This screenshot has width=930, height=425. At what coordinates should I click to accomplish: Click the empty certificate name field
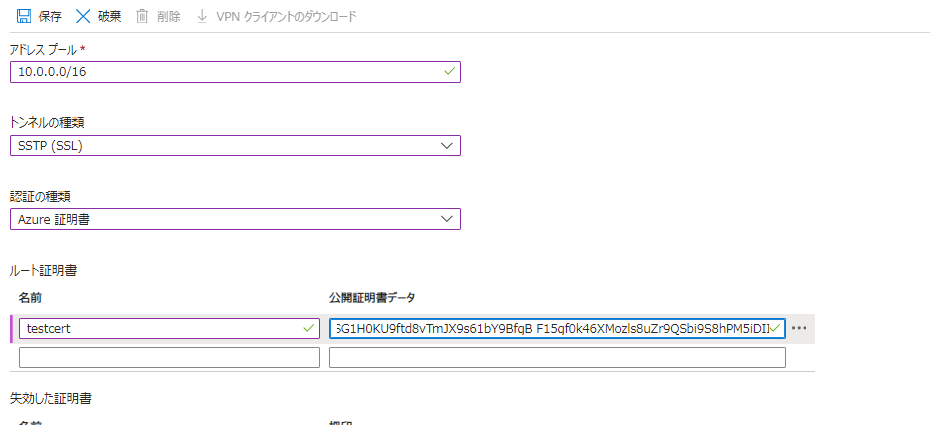pyautogui.click(x=169, y=357)
